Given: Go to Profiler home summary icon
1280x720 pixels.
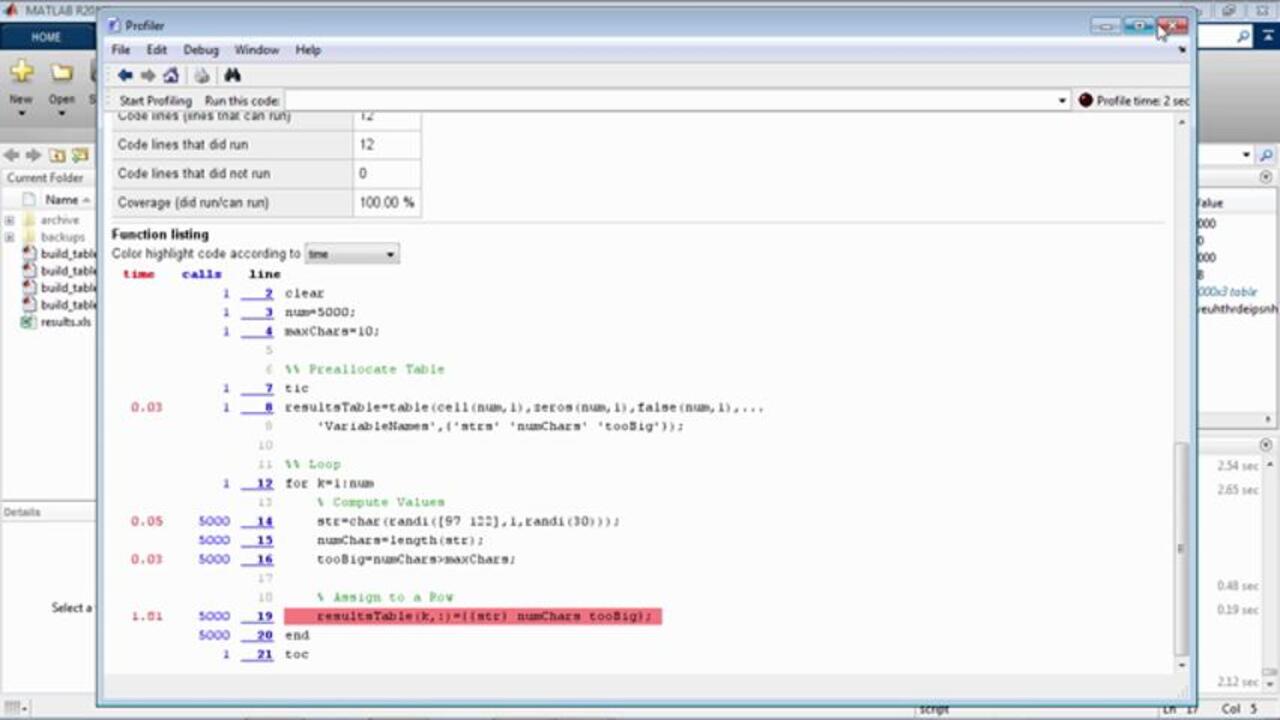Looking at the screenshot, I should 171,76.
